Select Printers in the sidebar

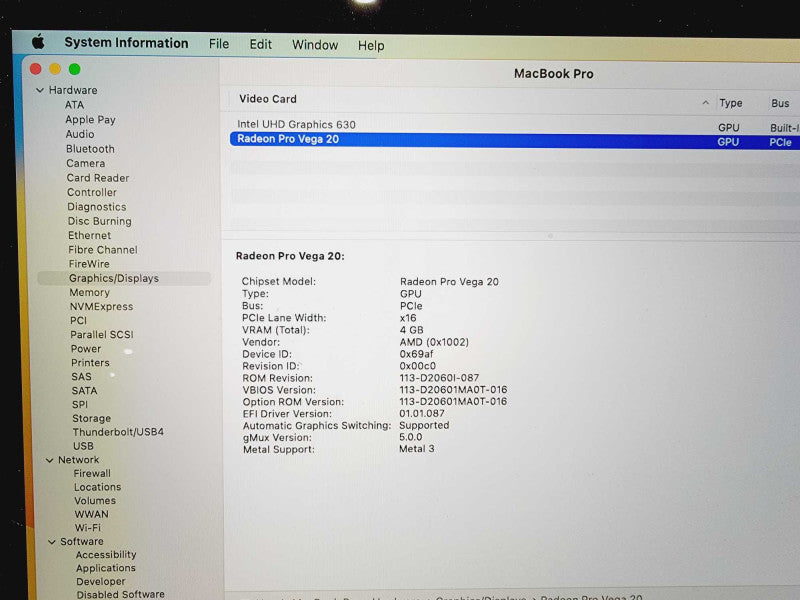(x=90, y=363)
